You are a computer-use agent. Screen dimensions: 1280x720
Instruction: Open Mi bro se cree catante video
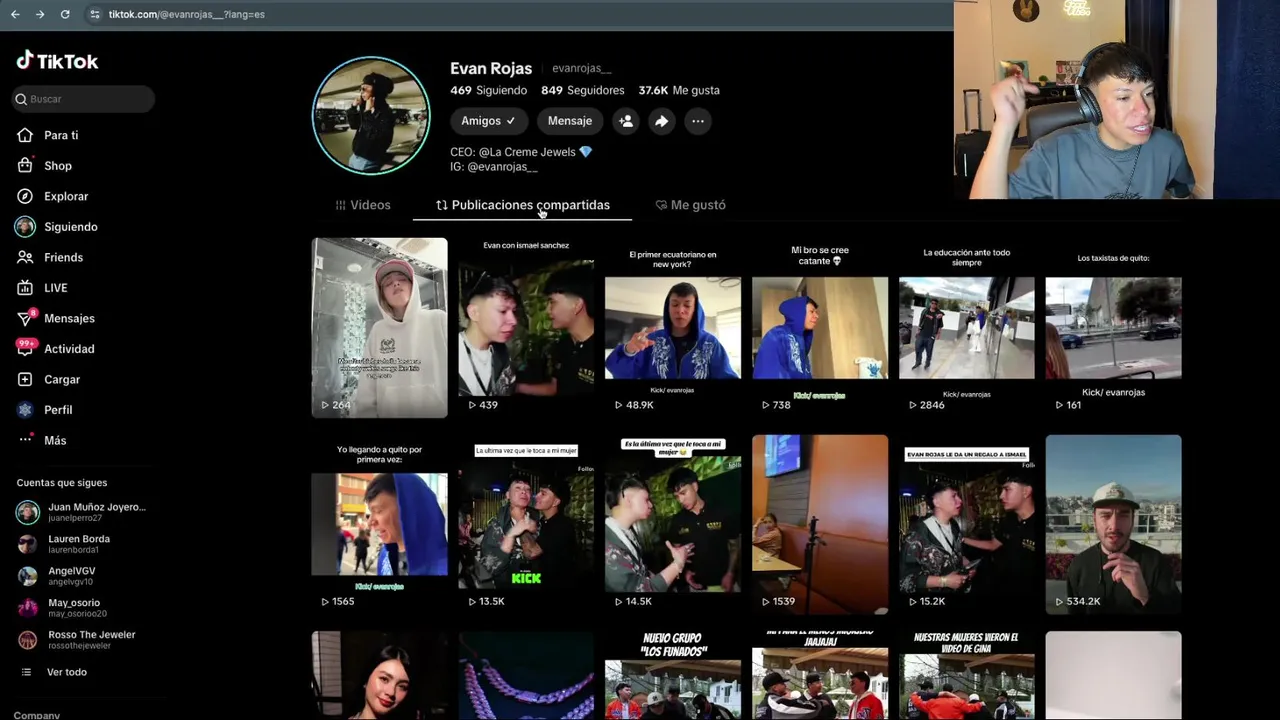[820, 327]
